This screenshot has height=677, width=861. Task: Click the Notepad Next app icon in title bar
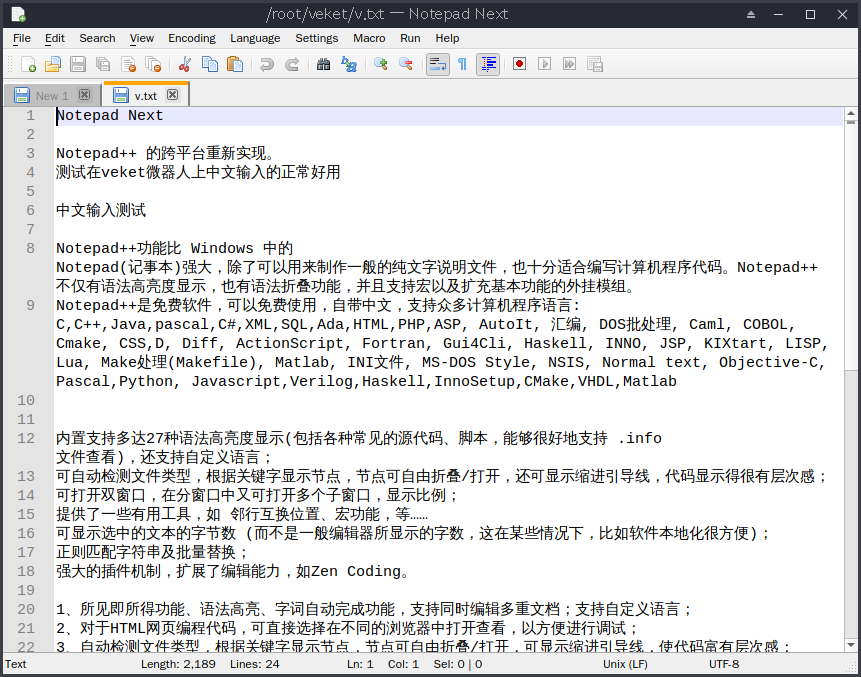(x=18, y=14)
